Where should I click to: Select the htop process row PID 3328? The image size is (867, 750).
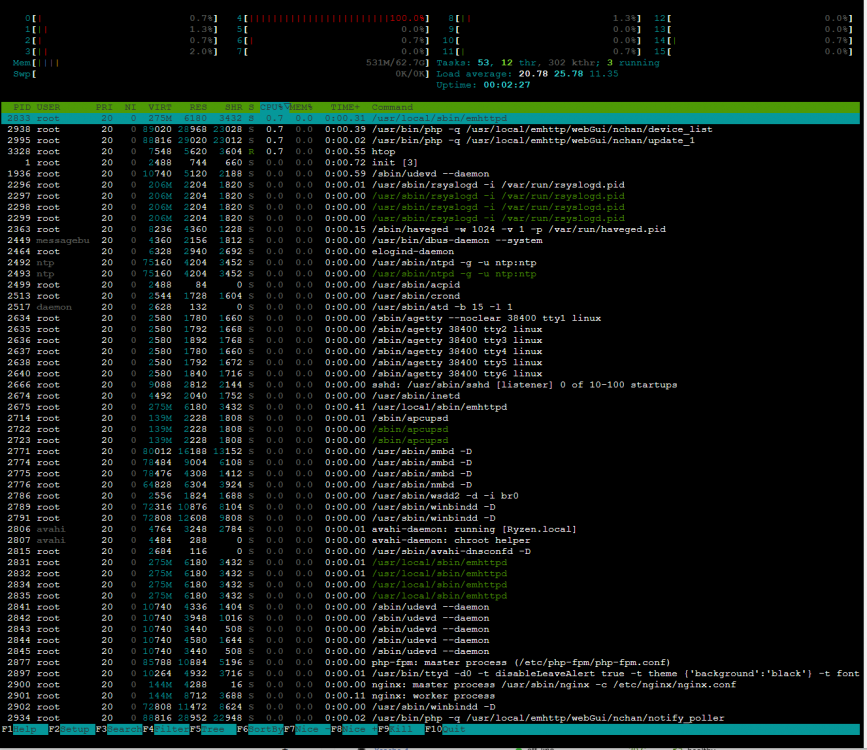click(430, 152)
